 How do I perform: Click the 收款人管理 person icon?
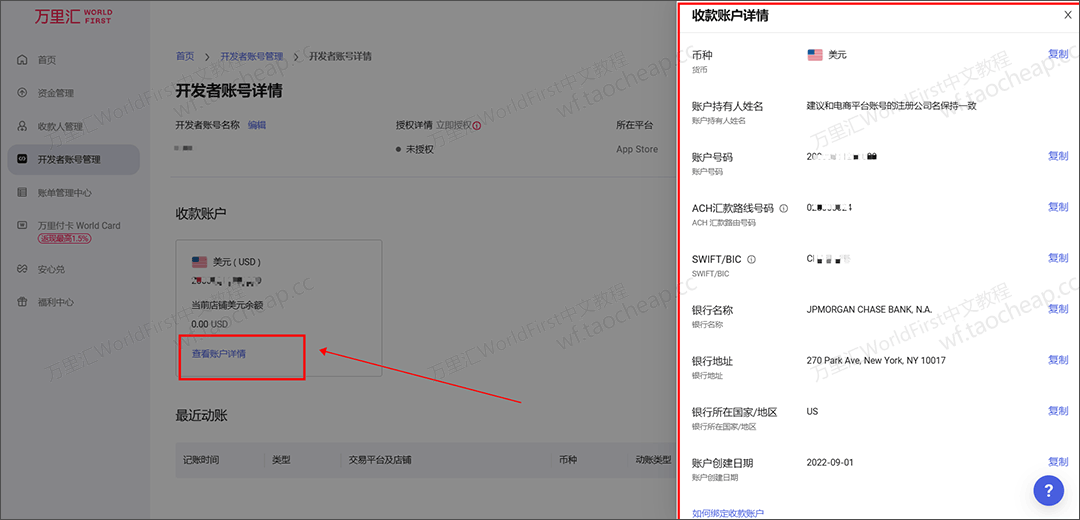coord(22,126)
